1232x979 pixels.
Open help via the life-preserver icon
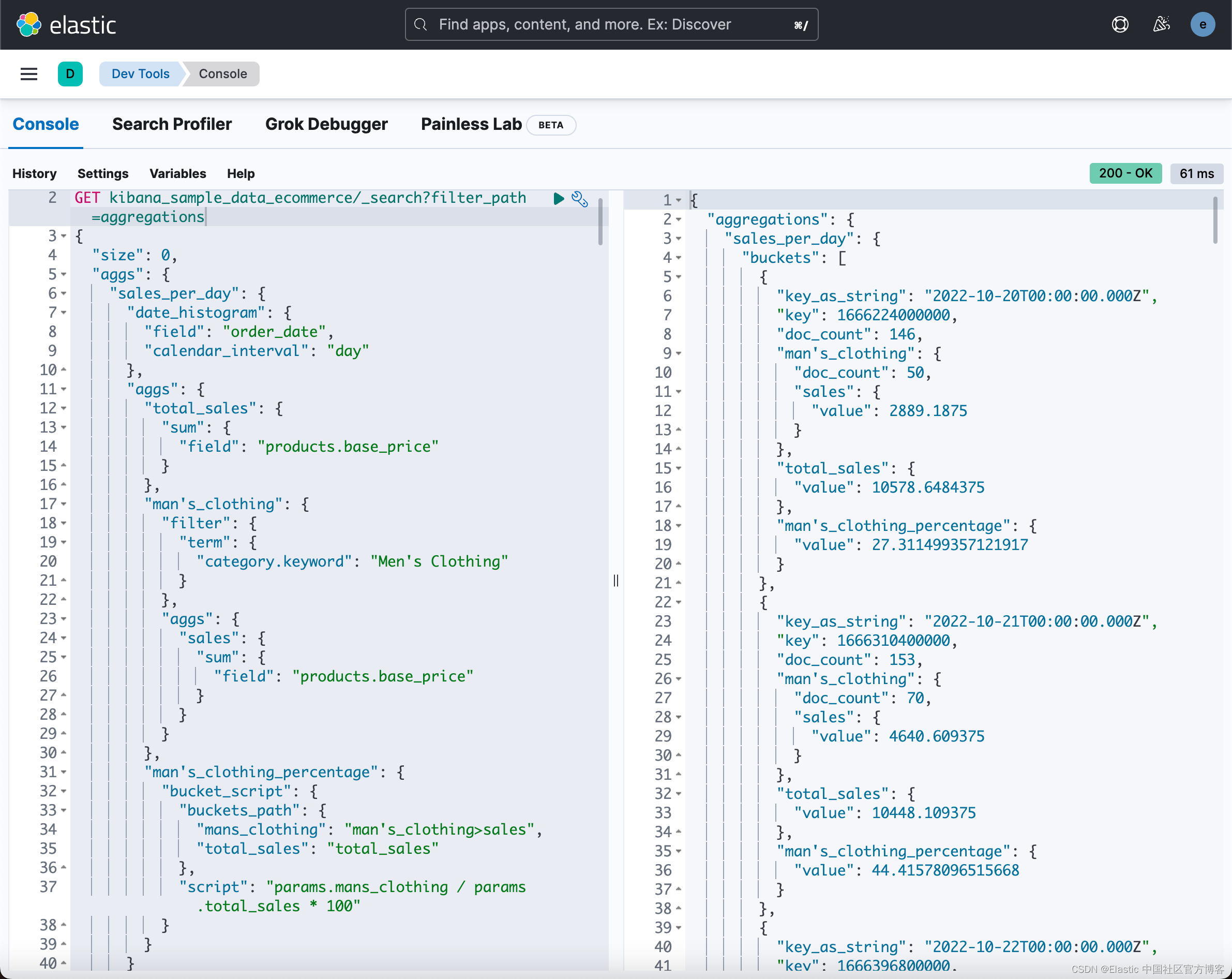point(1120,24)
